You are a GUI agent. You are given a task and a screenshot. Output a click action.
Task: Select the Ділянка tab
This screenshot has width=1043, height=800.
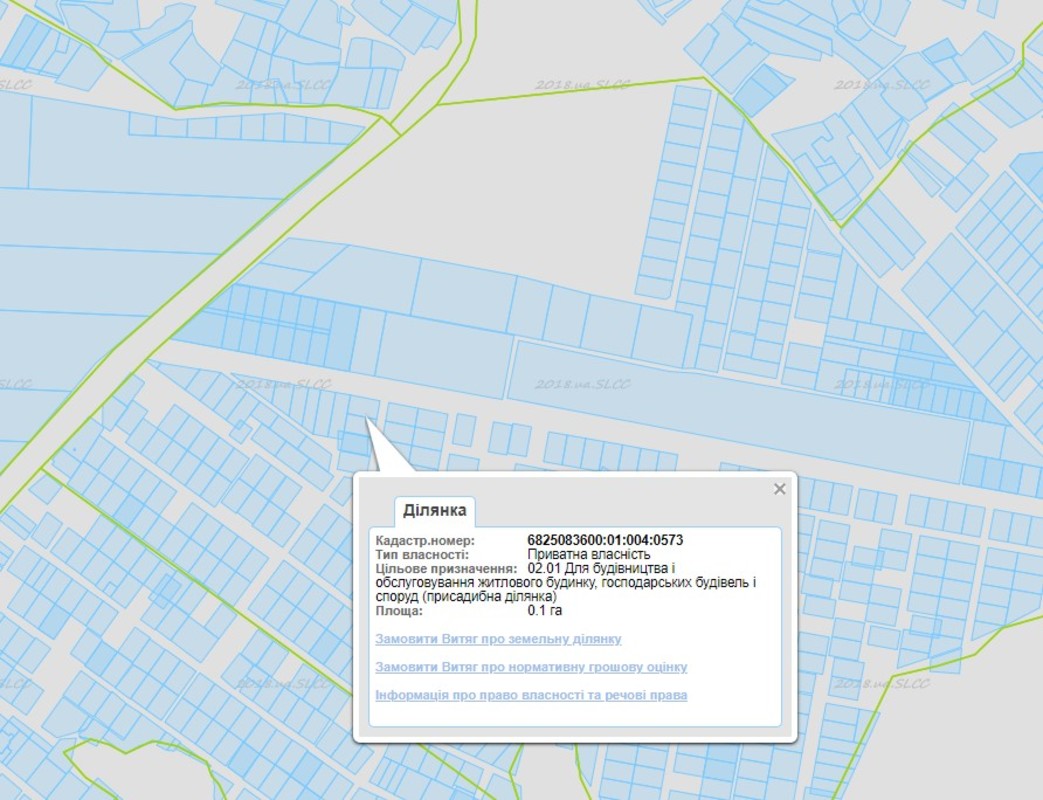[434, 511]
